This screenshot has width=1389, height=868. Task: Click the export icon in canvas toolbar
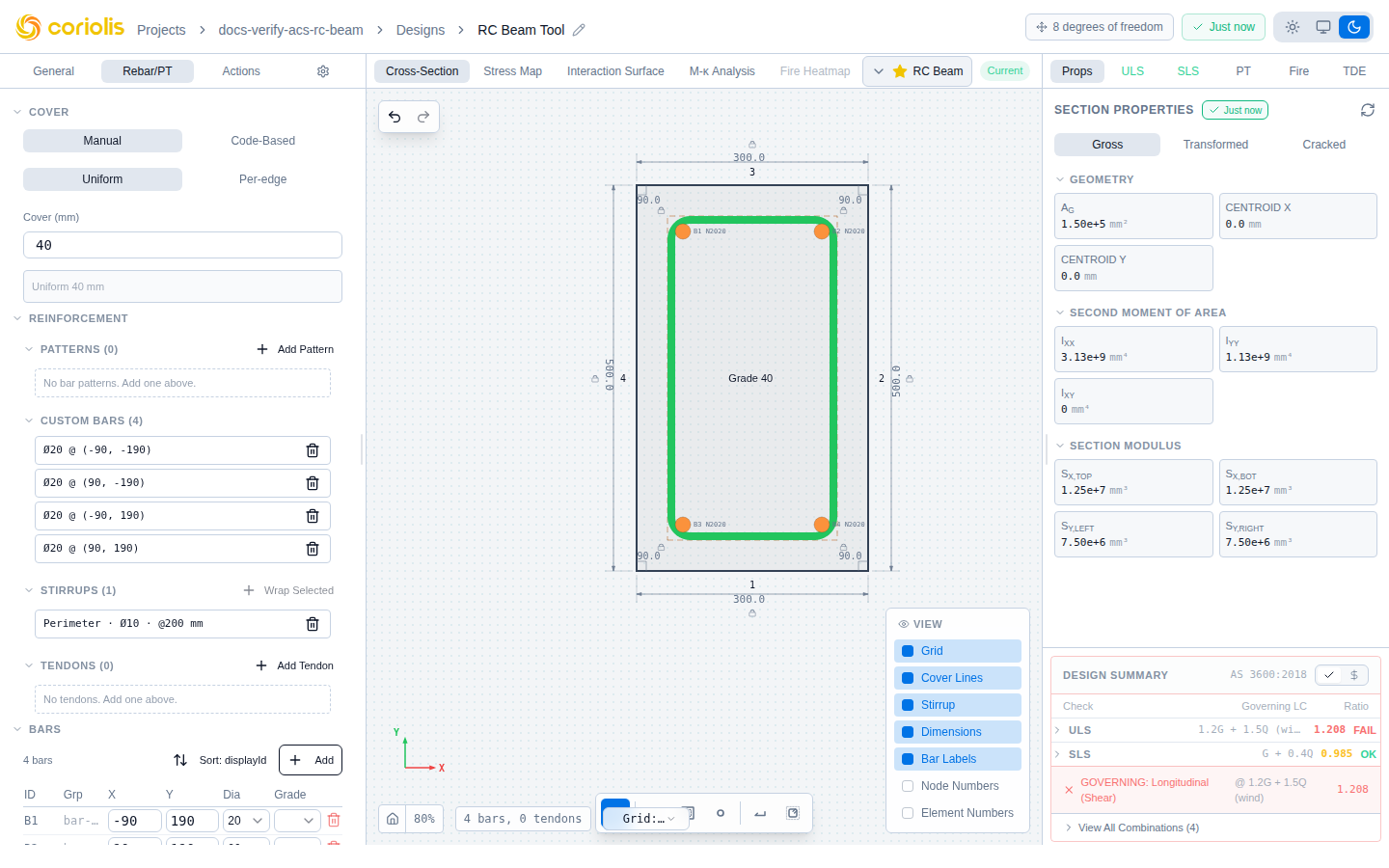pyautogui.click(x=793, y=813)
